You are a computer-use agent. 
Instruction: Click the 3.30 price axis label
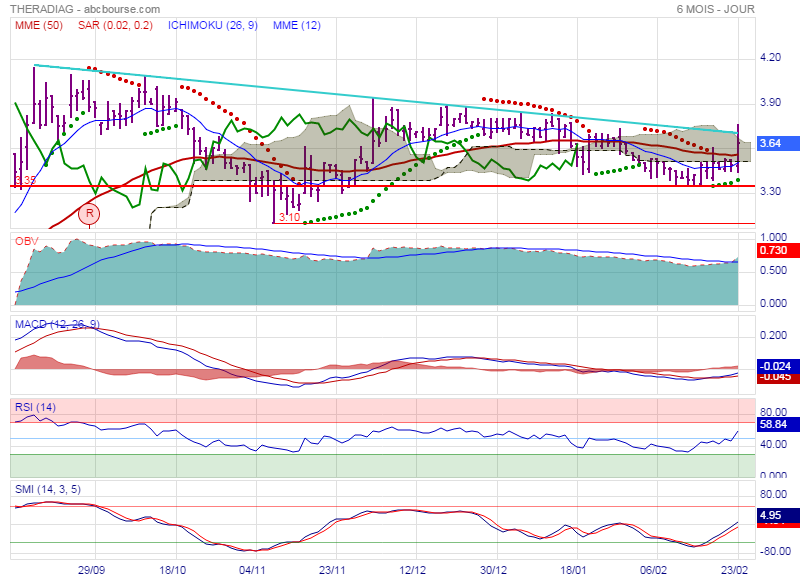click(x=770, y=191)
